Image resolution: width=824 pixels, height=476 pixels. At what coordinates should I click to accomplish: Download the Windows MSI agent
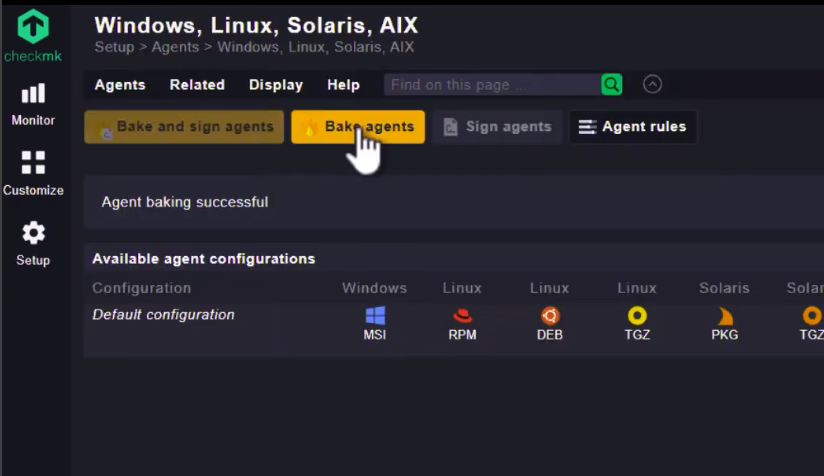pos(375,324)
